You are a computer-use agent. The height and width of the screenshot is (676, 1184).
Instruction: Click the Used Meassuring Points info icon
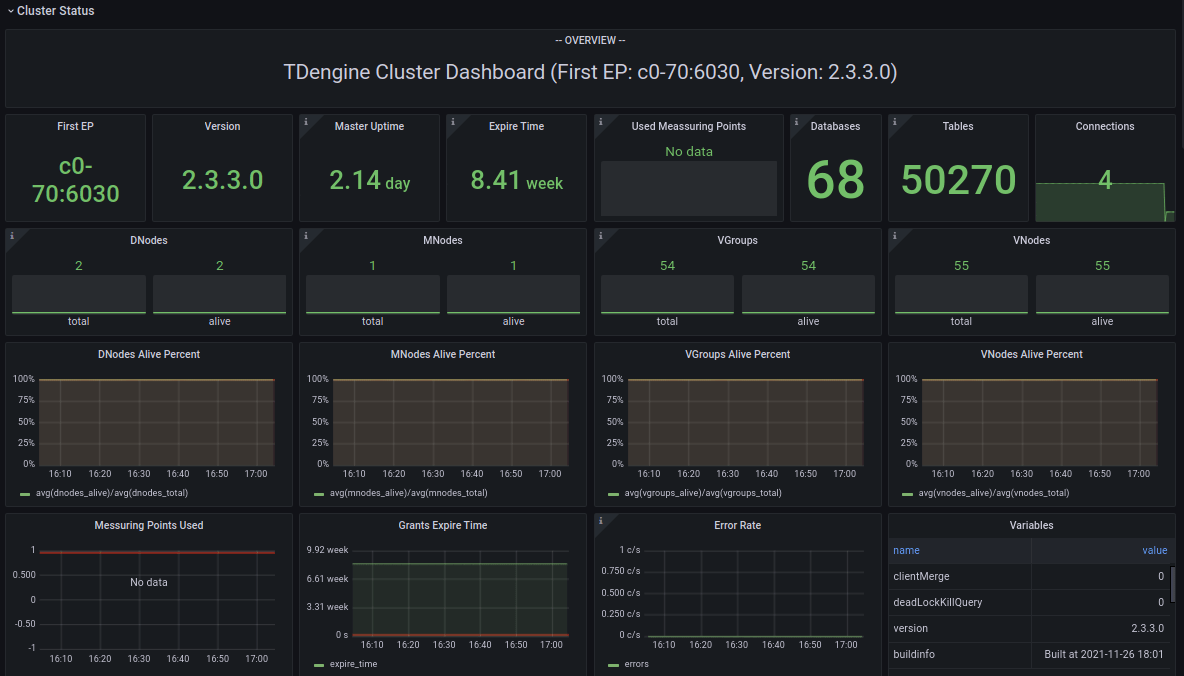click(602, 120)
